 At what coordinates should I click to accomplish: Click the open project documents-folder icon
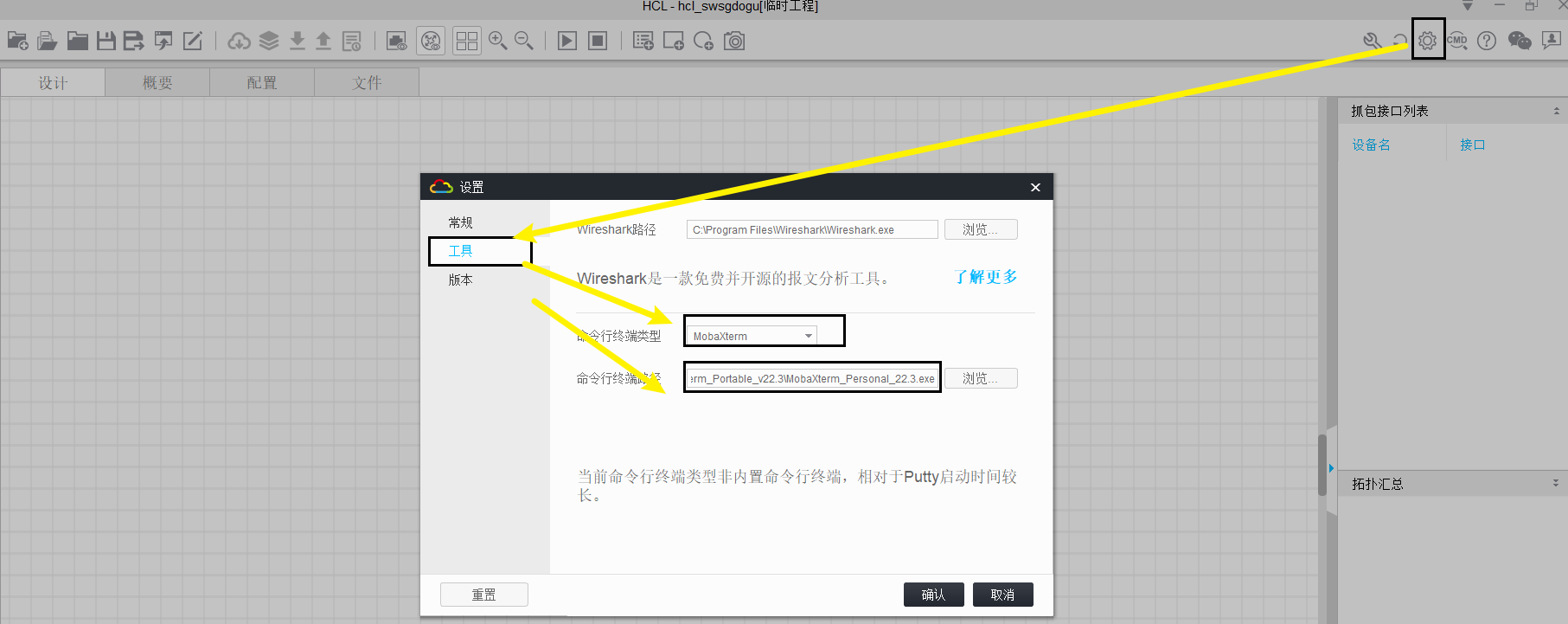[48, 41]
